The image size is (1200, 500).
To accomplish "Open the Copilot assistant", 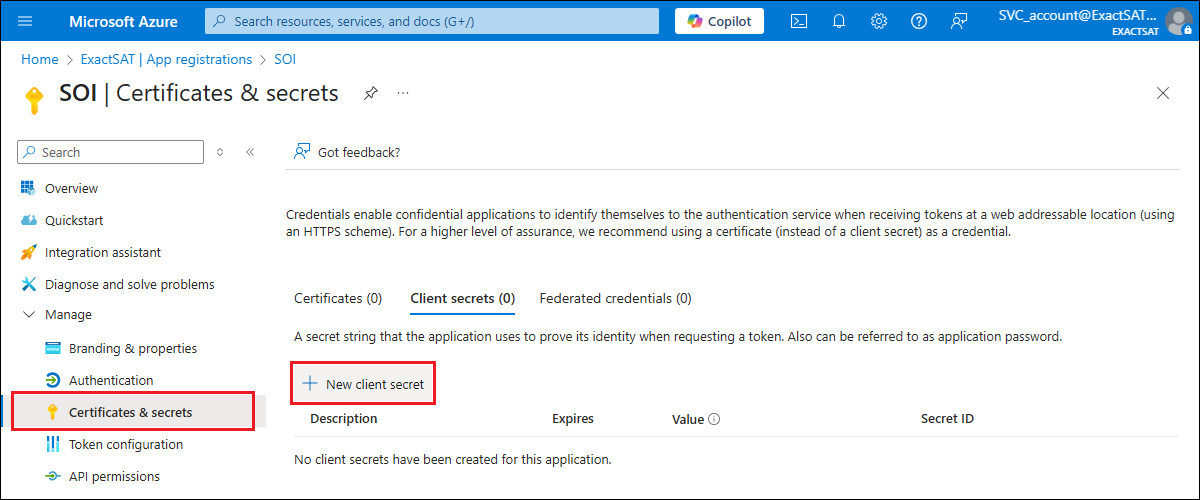I will [x=720, y=21].
